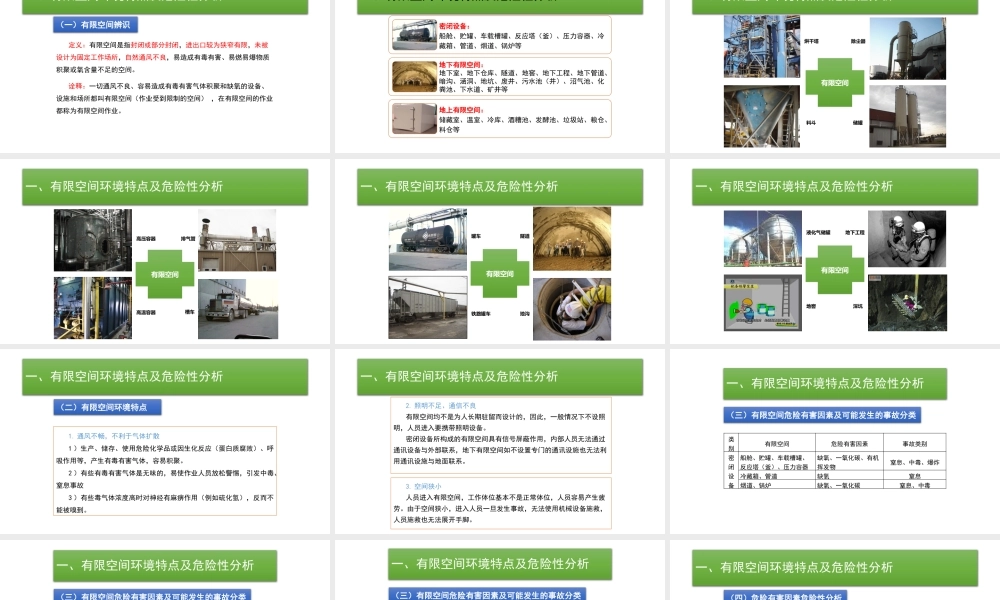1000x600 pixels.
Task: Select the 一、有限空间环境特点及危险性分析 green title bar
Action: click(165, 186)
